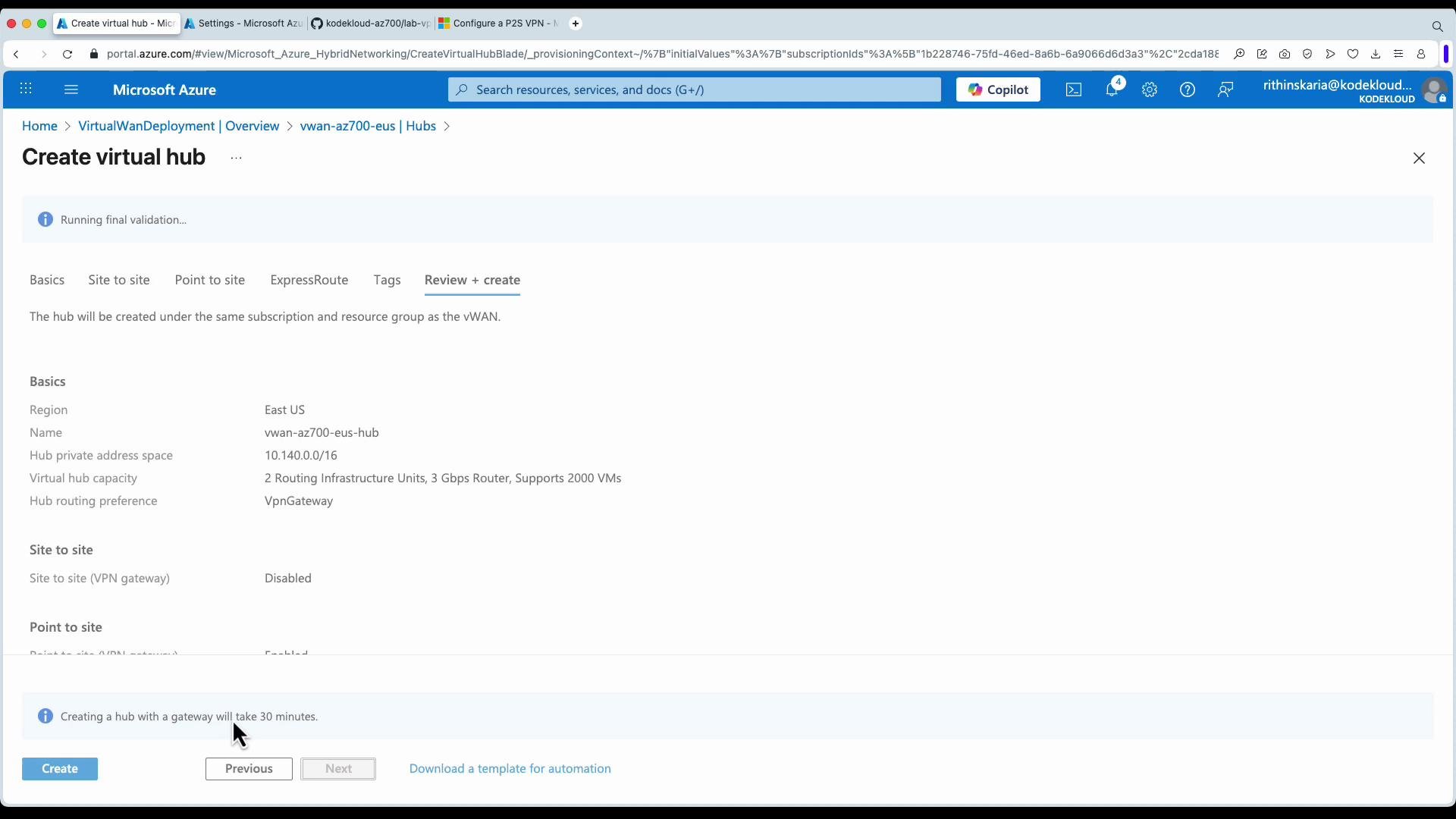Screen dimensions: 1456x819
Task: Go back in browser history
Action: [x=17, y=54]
